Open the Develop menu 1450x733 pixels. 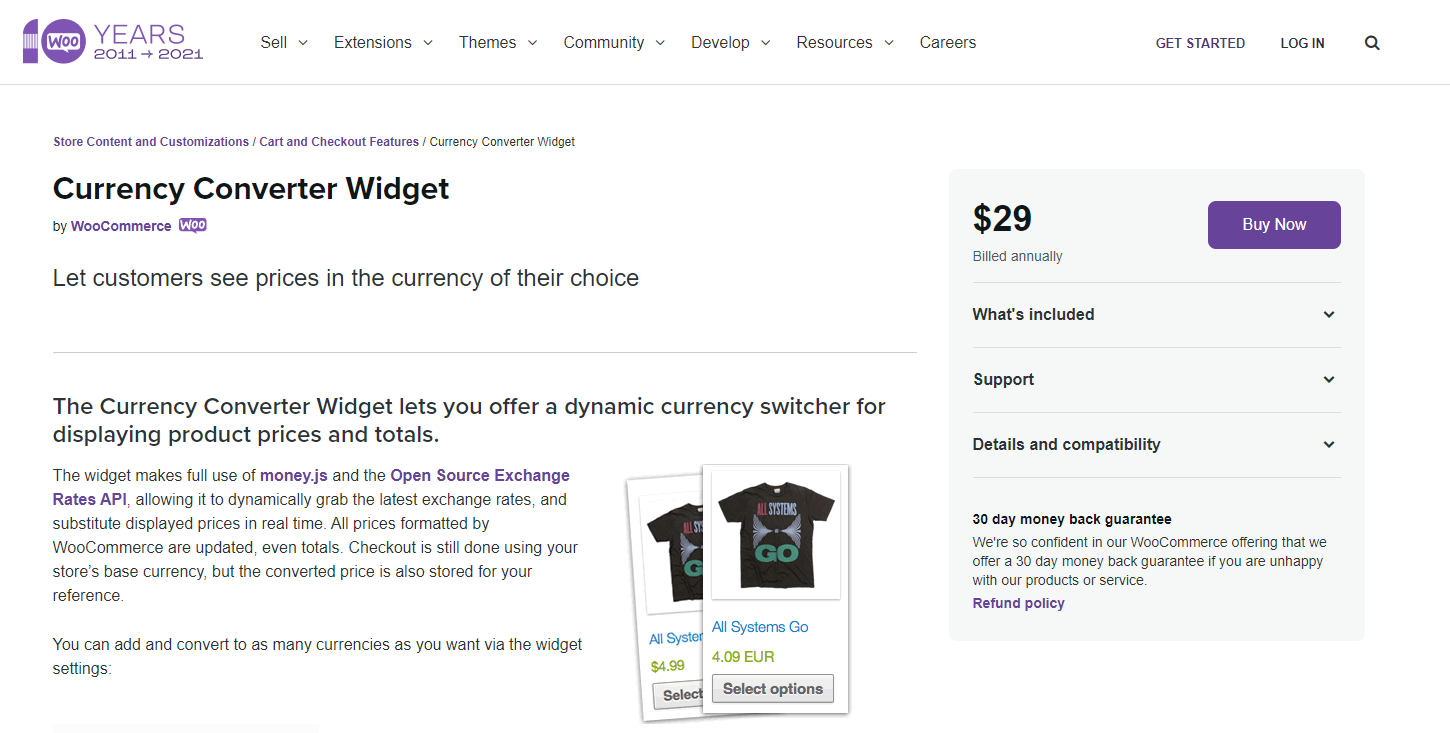pos(730,42)
